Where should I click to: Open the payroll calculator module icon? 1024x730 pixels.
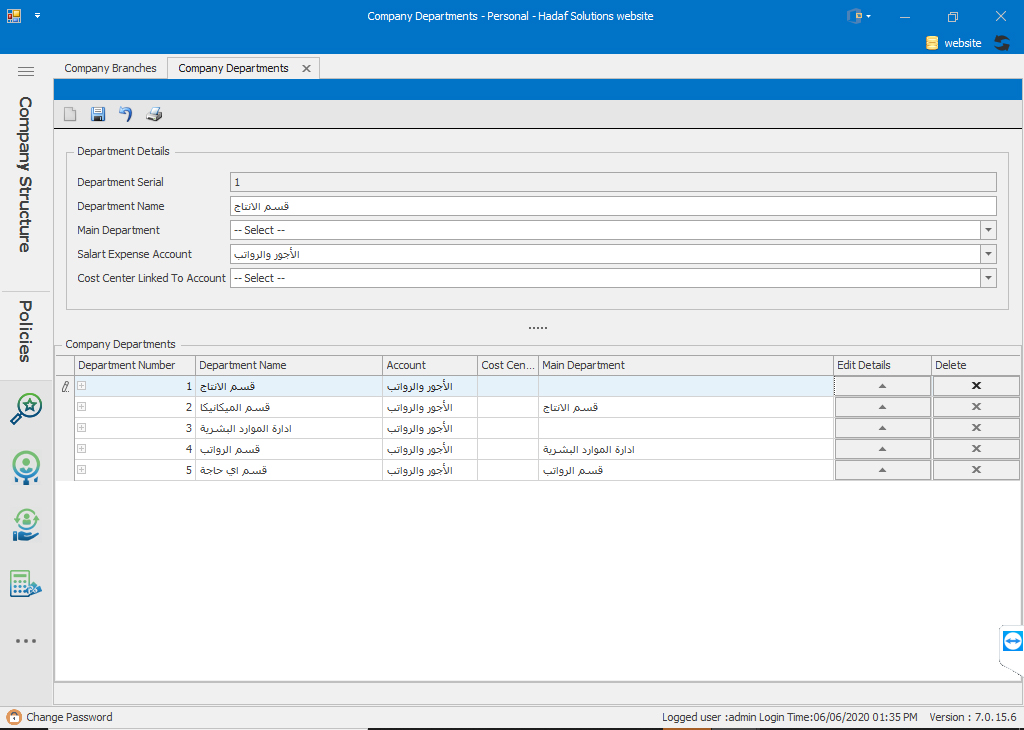[x=26, y=583]
